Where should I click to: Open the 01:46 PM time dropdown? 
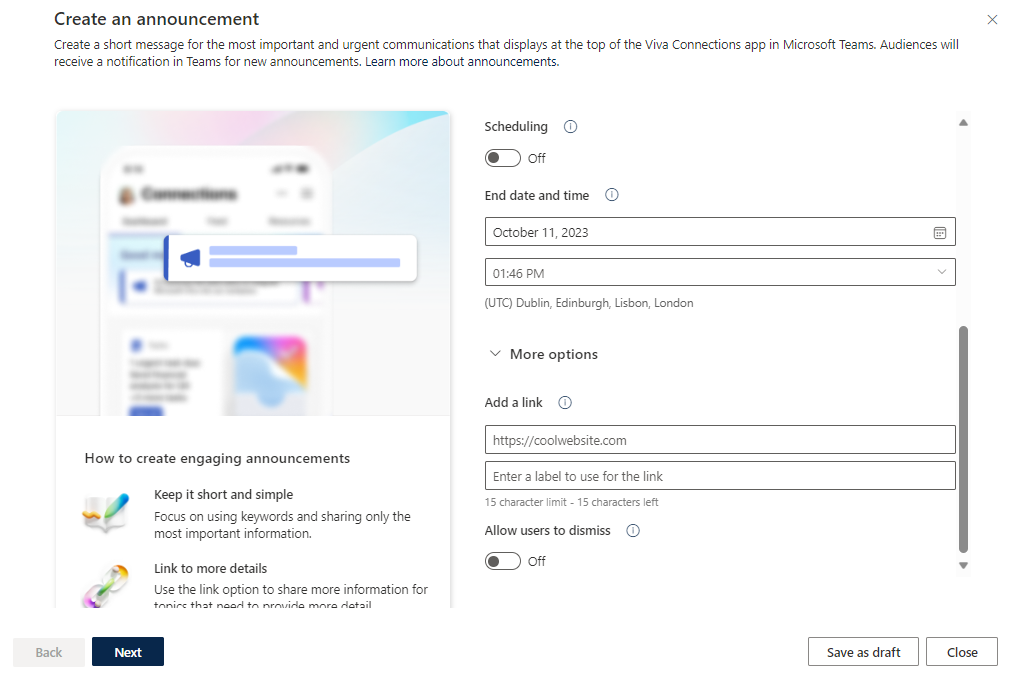(720, 273)
